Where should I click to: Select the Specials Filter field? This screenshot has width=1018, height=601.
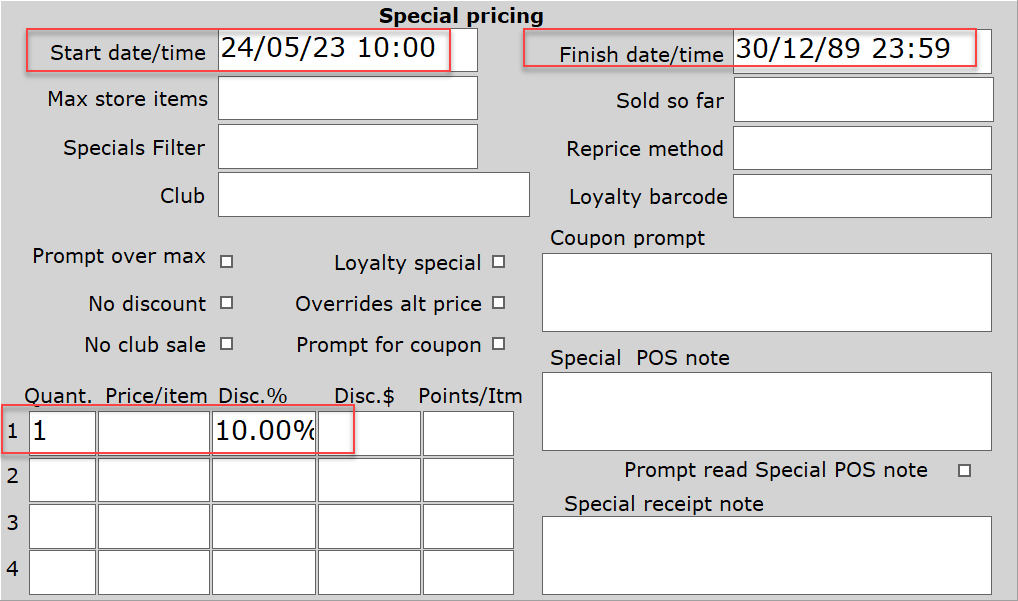pyautogui.click(x=347, y=146)
